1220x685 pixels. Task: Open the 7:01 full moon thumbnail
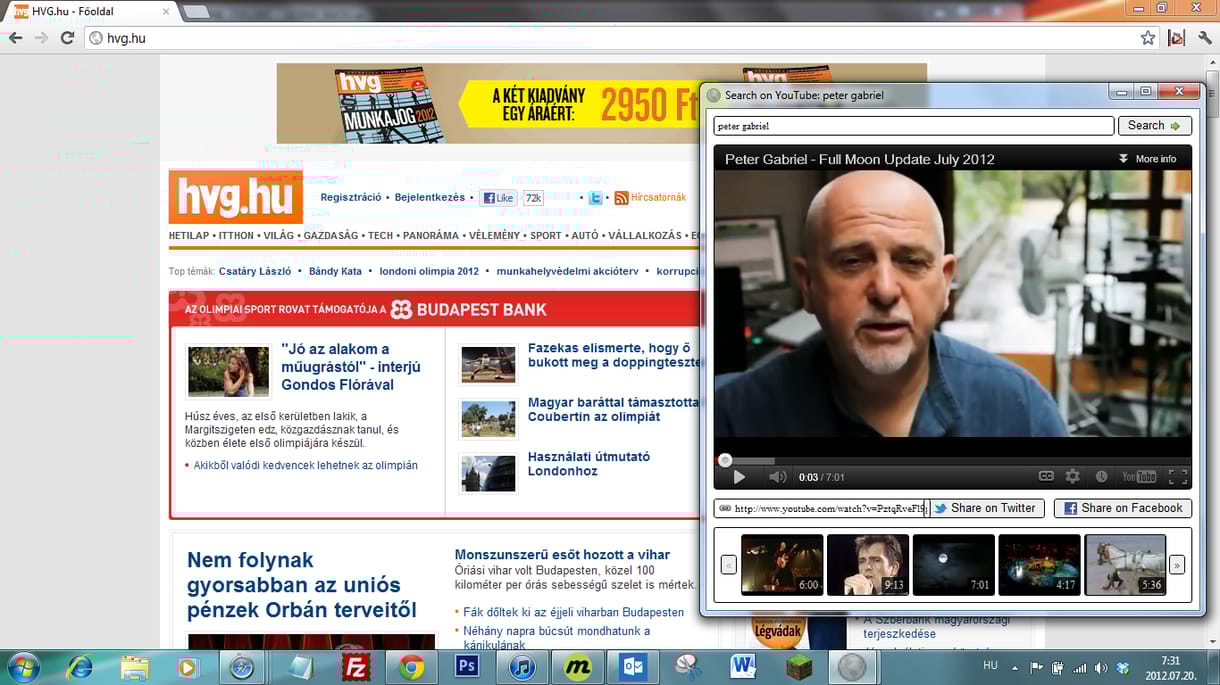[x=954, y=564]
